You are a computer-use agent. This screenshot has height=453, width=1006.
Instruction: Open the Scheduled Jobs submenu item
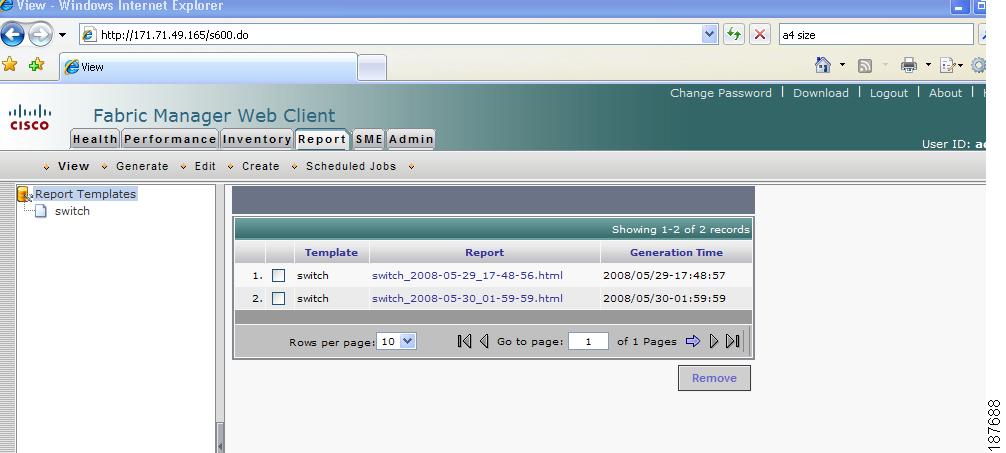351,166
